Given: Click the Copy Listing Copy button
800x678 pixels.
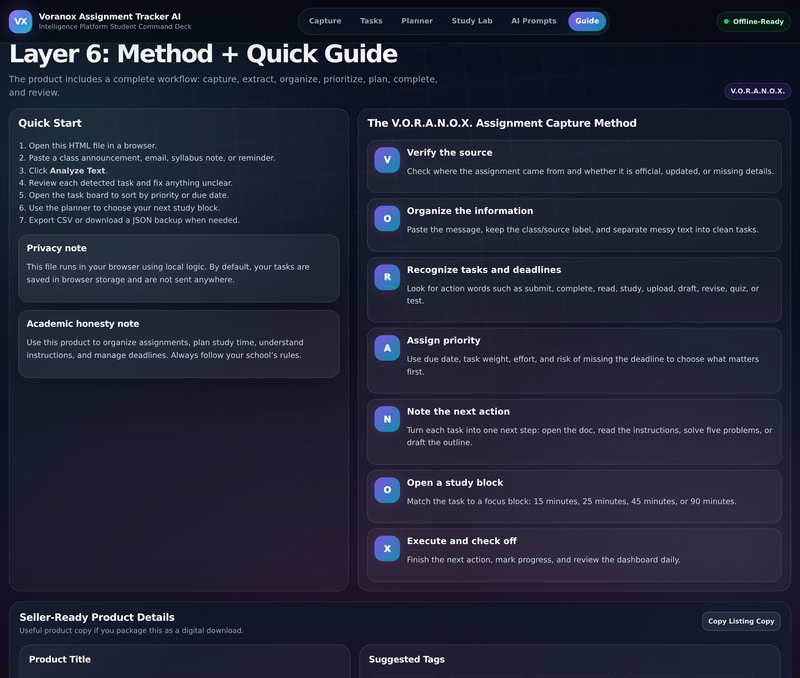Looking at the screenshot, I should 741,621.
